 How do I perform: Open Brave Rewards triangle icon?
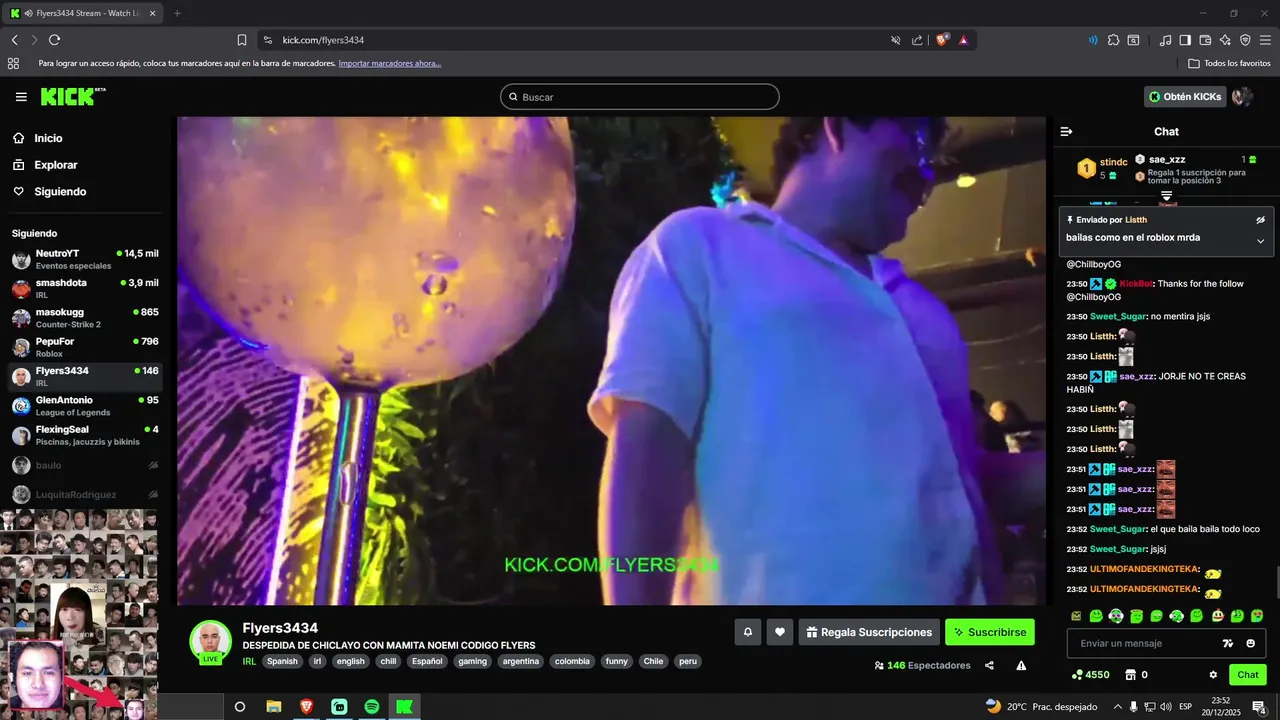(963, 40)
